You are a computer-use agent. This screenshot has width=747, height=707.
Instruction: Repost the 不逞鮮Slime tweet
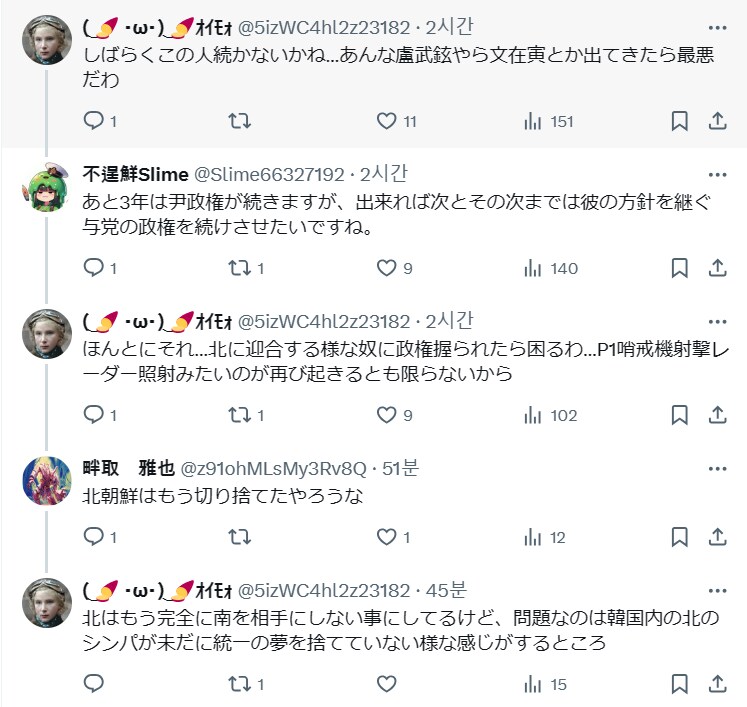click(x=240, y=268)
